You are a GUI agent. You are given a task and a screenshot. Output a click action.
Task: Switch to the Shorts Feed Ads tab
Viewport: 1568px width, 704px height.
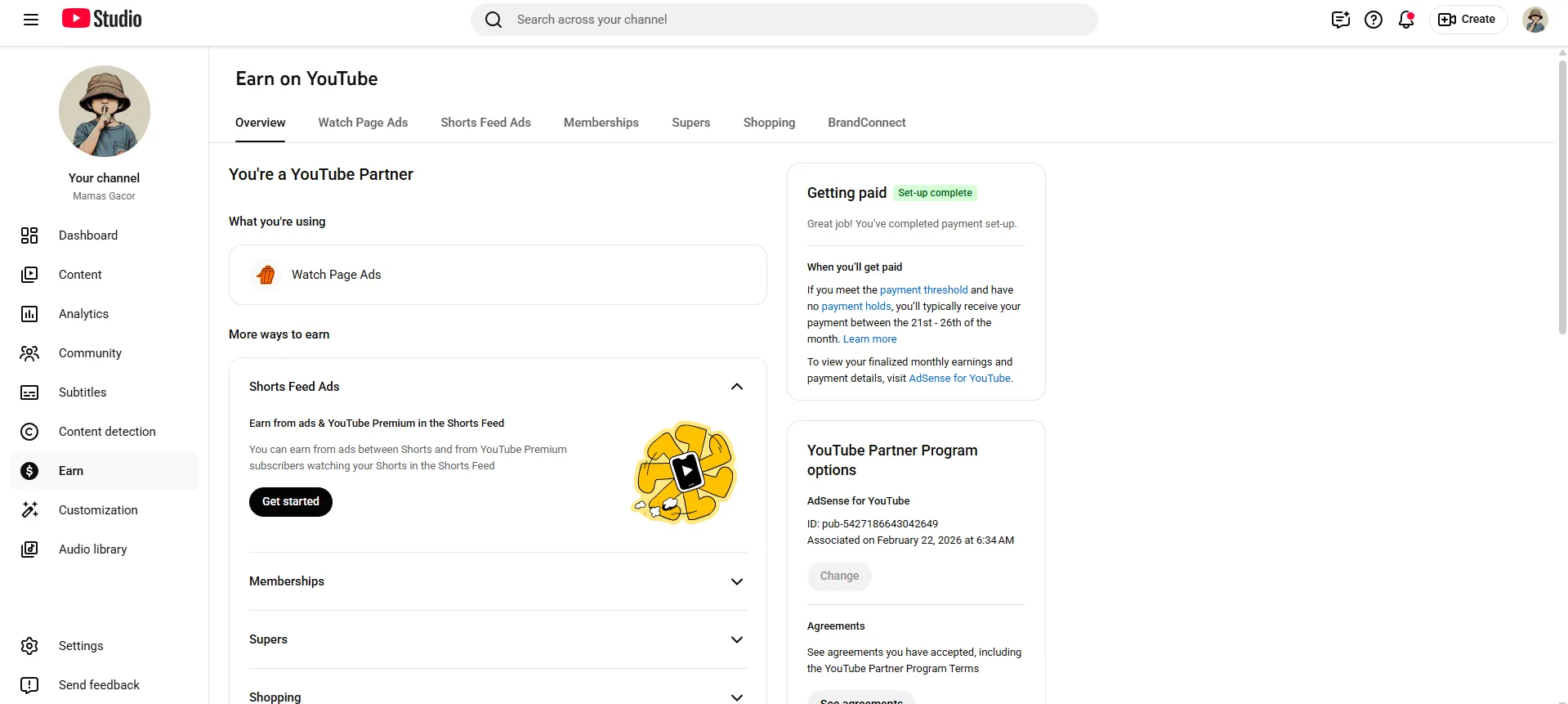pos(485,123)
